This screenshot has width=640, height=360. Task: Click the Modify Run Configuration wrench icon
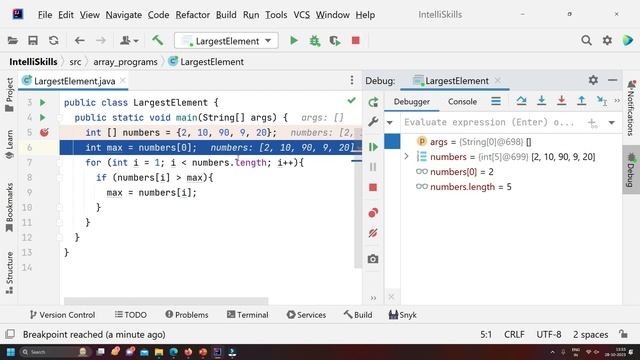click(373, 122)
